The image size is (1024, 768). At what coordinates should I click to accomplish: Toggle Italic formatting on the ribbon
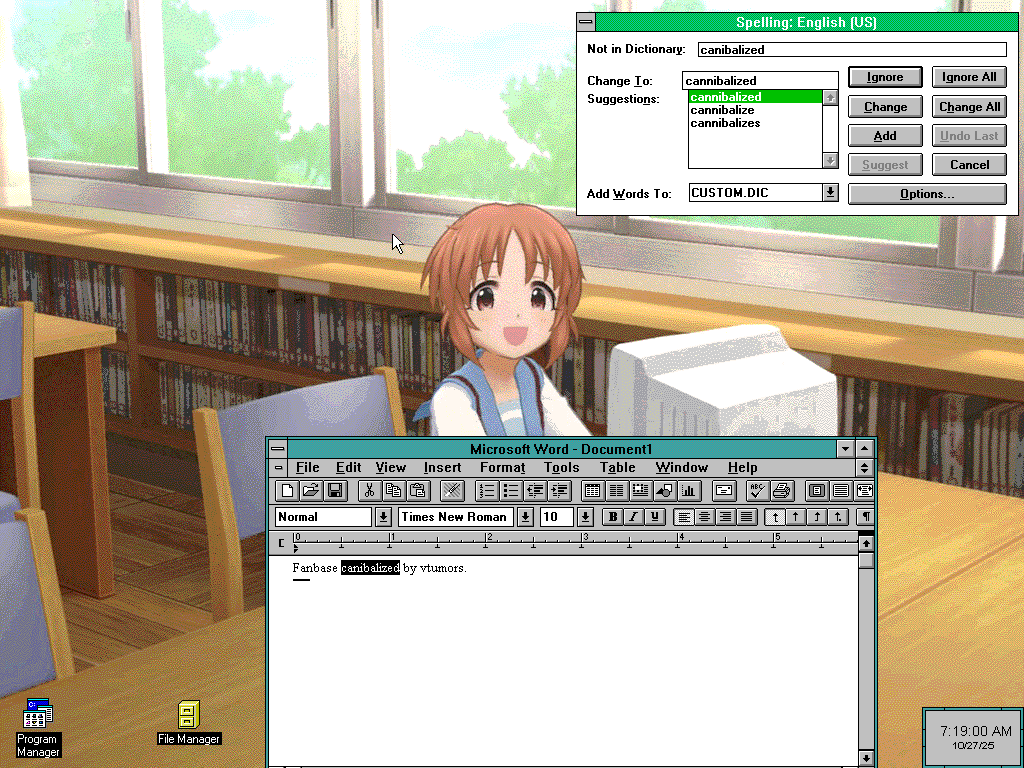click(633, 517)
